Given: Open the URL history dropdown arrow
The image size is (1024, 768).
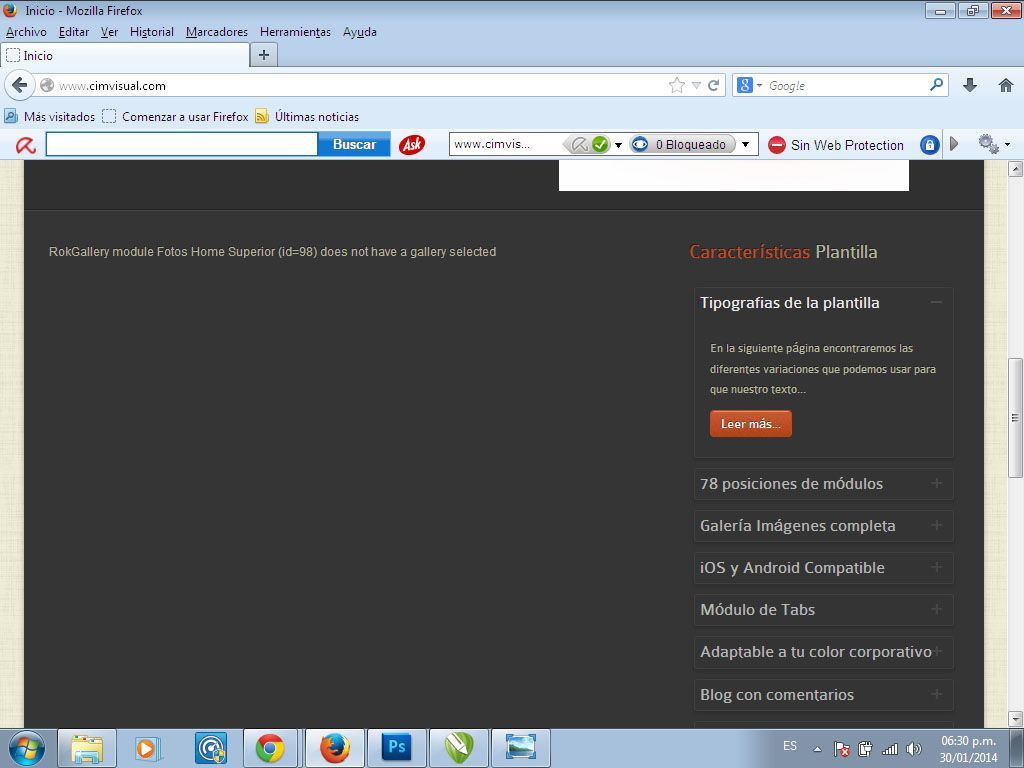Looking at the screenshot, I should 696,86.
